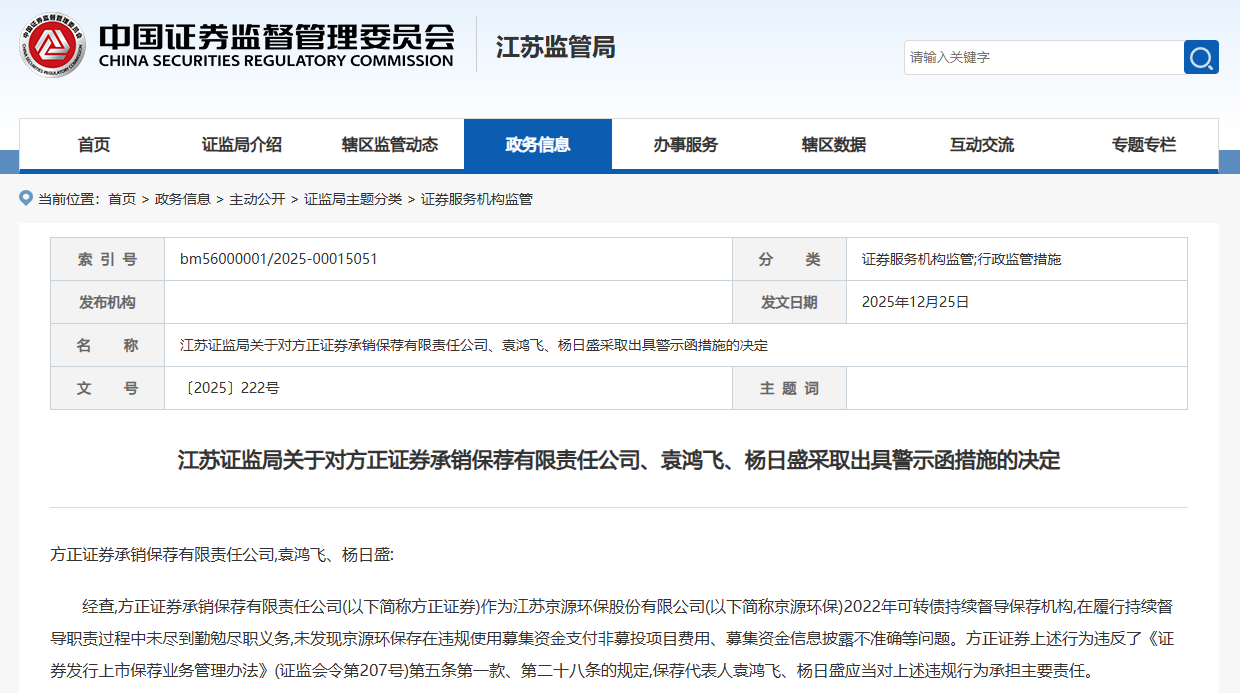Viewport: 1240px width, 693px height.
Task: Open the 互动交流 navigation tab
Action: (982, 145)
